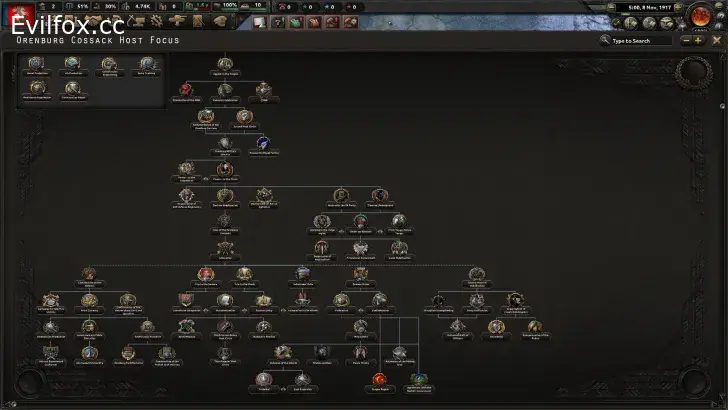Click the political power counter beside the flag
Image resolution: width=728 pixels, height=410 pixels.
[x=50, y=7]
